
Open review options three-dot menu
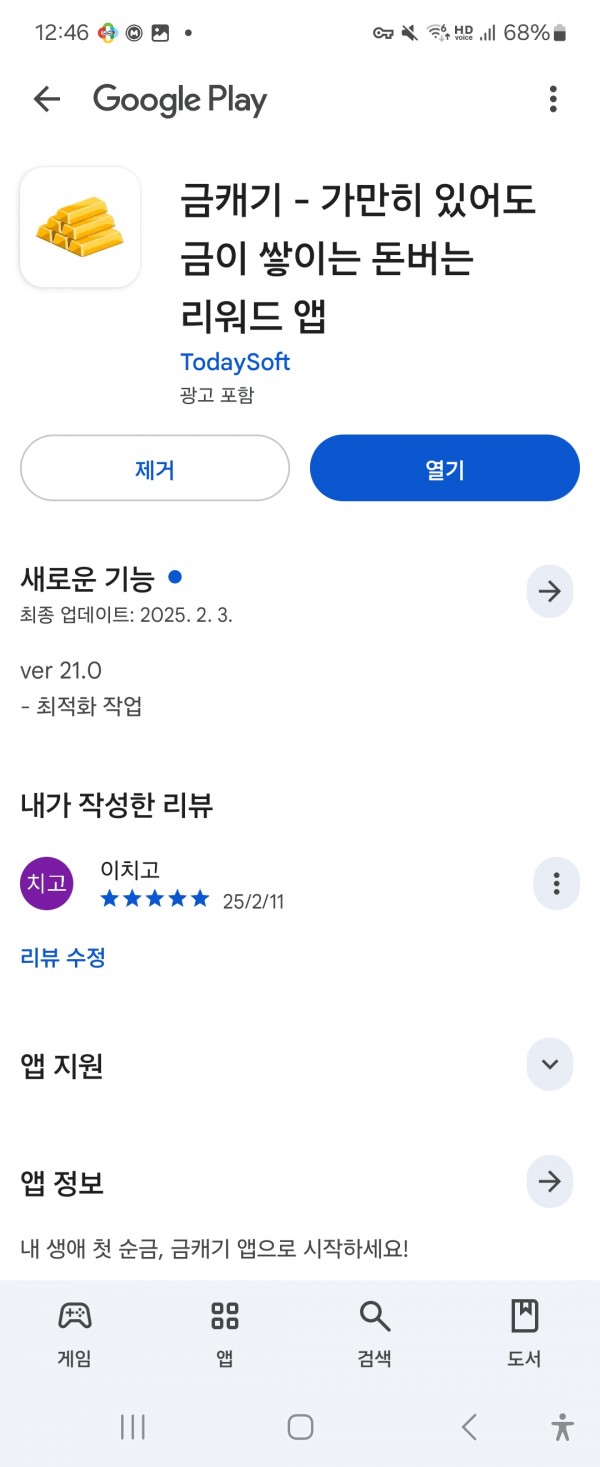556,883
